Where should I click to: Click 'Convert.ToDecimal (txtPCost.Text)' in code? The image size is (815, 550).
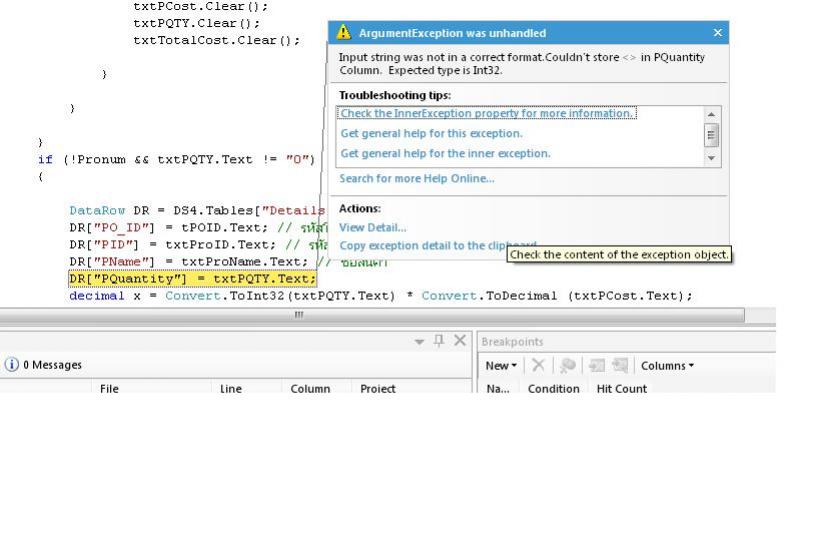coord(557,296)
